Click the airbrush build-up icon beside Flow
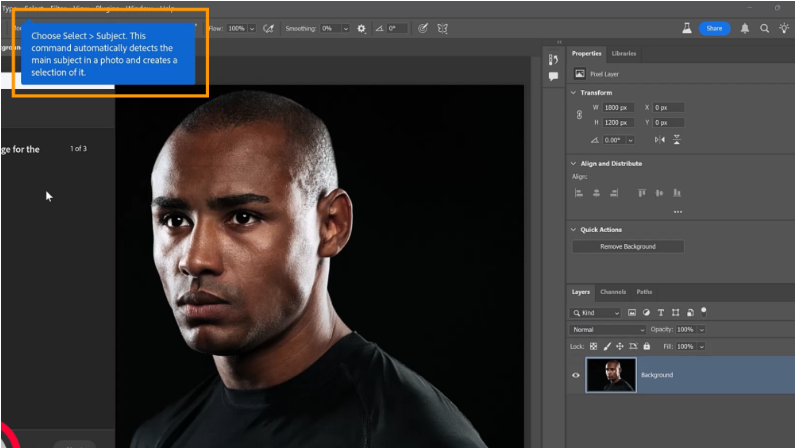 click(x=269, y=28)
